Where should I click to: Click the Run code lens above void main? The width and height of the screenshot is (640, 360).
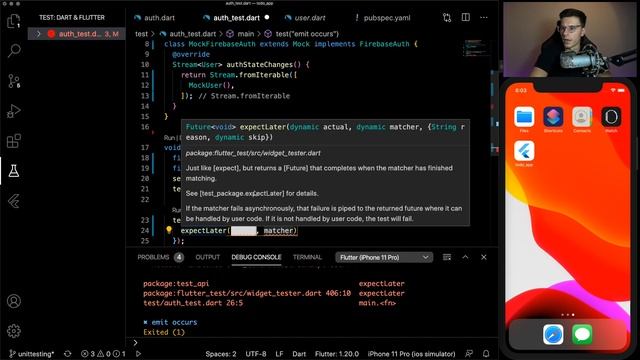click(x=169, y=138)
